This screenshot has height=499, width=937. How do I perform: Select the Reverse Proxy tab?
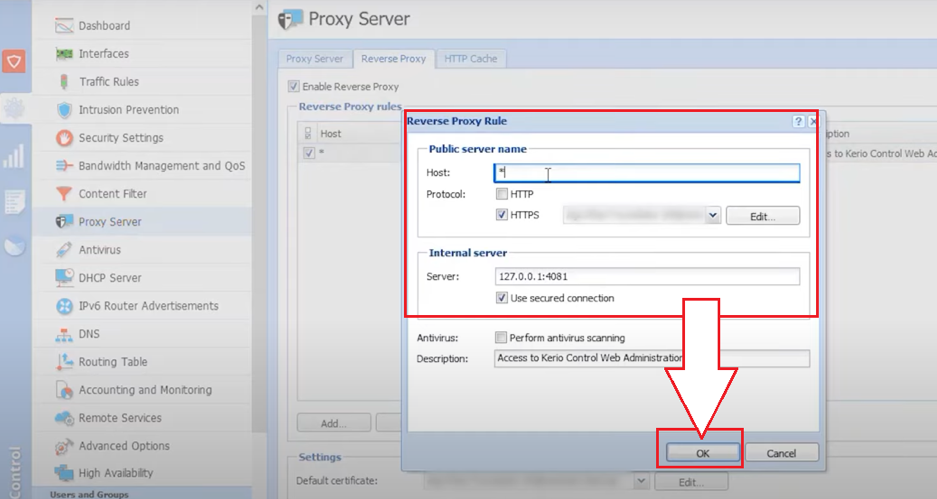point(393,59)
